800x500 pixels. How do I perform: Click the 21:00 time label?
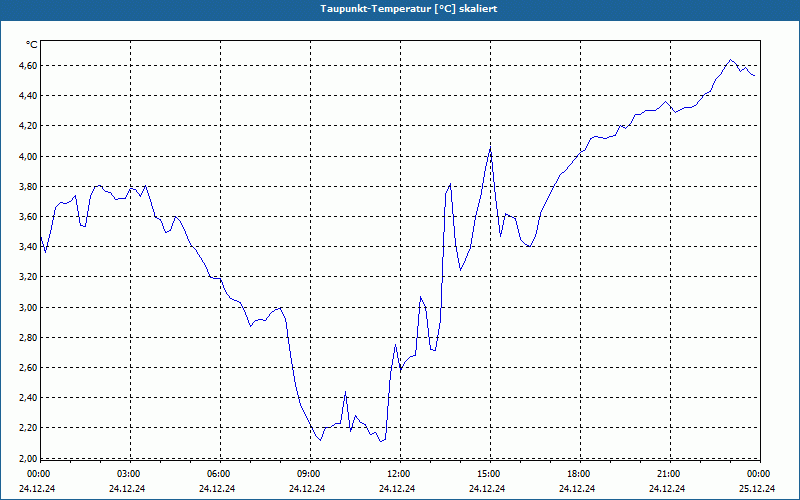[x=669, y=474]
